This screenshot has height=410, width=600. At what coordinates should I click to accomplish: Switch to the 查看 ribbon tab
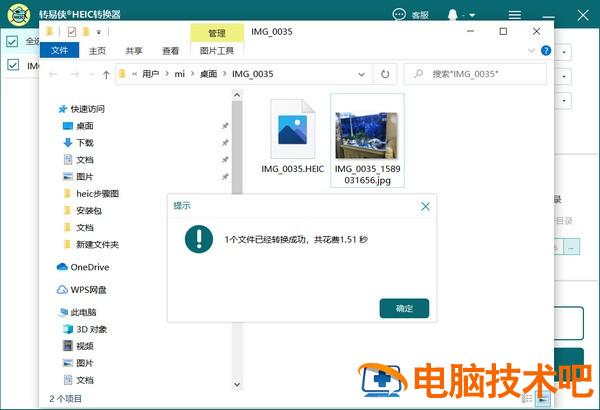point(170,51)
